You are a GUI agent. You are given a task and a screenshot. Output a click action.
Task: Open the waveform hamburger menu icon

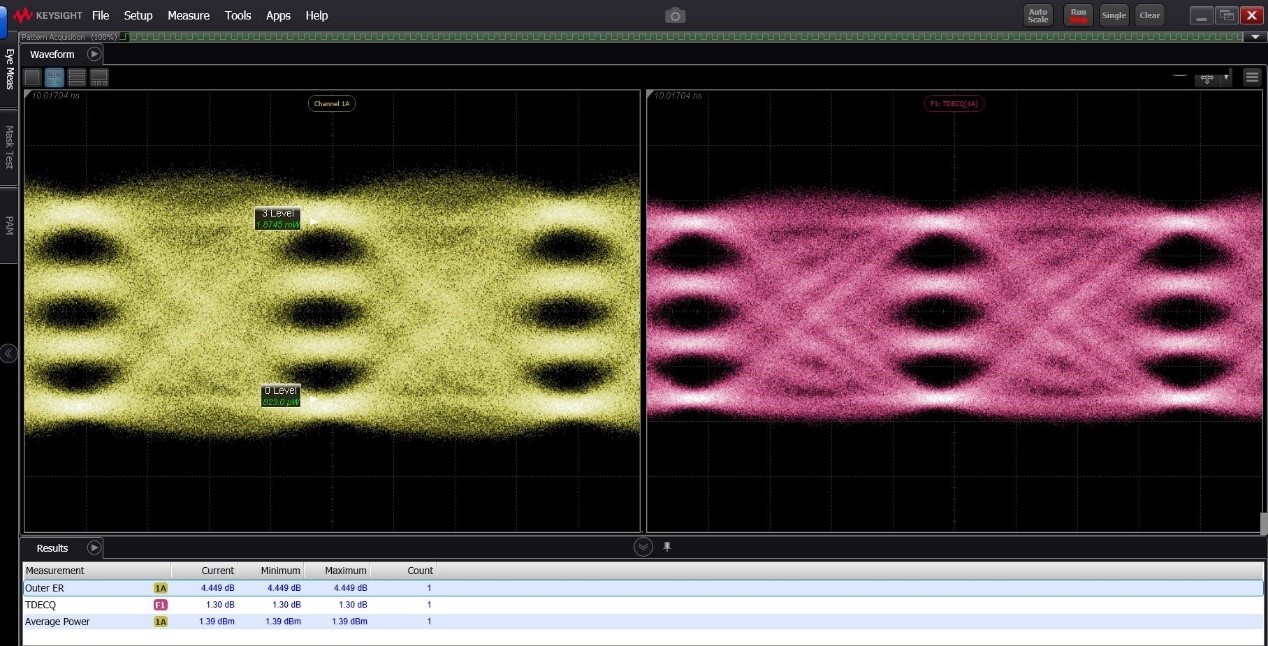(x=1252, y=77)
